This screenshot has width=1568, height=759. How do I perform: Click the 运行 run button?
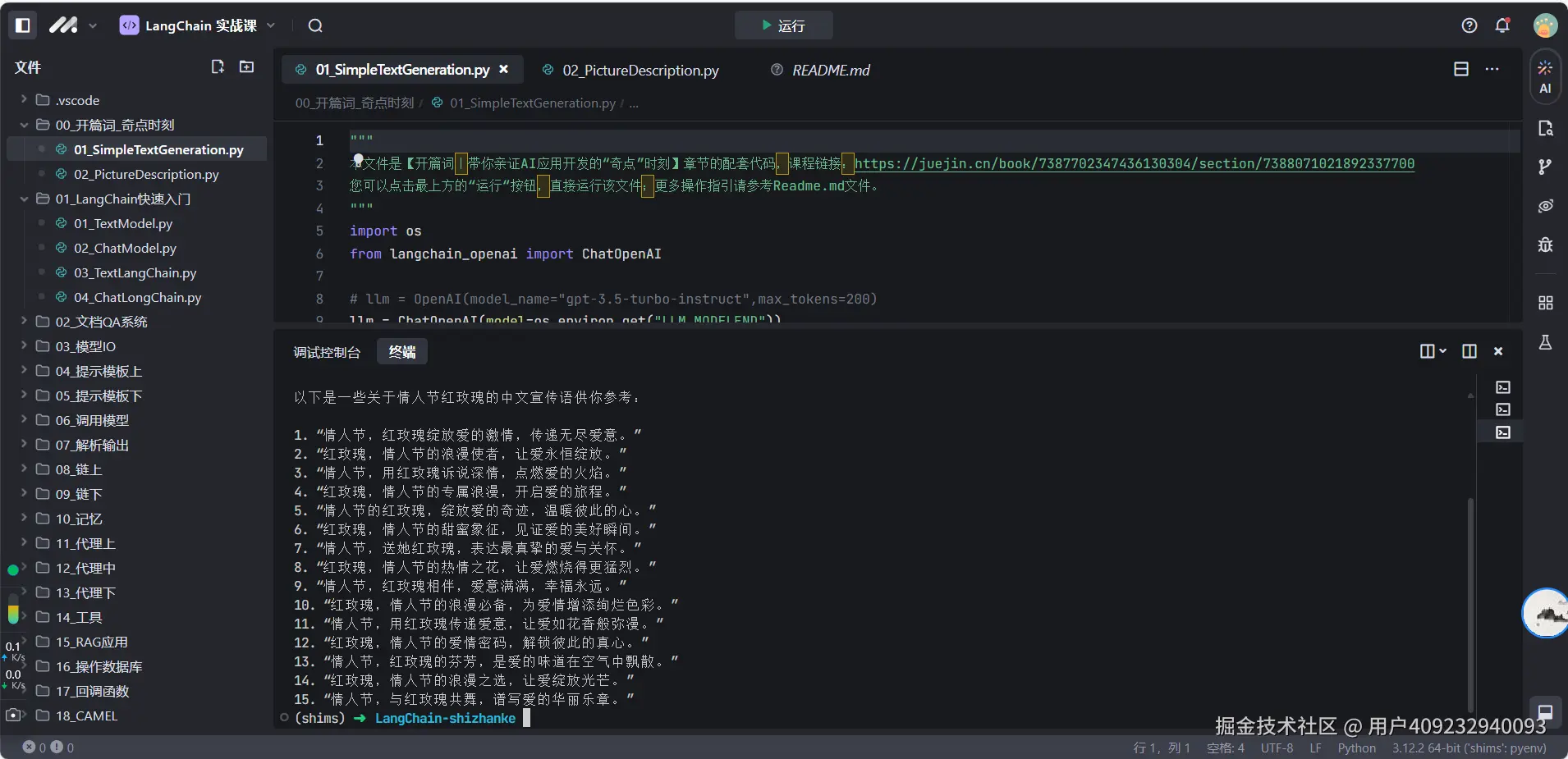click(784, 25)
